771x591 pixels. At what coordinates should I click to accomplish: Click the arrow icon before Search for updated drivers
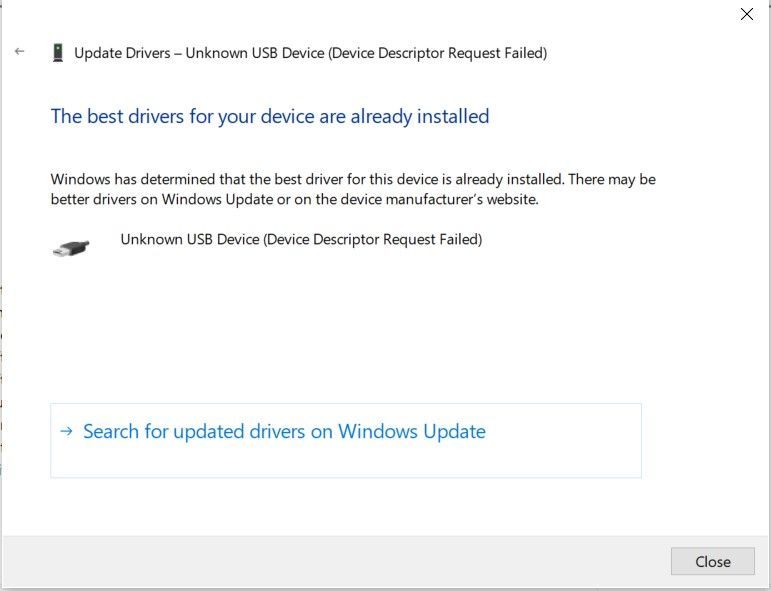pos(66,432)
